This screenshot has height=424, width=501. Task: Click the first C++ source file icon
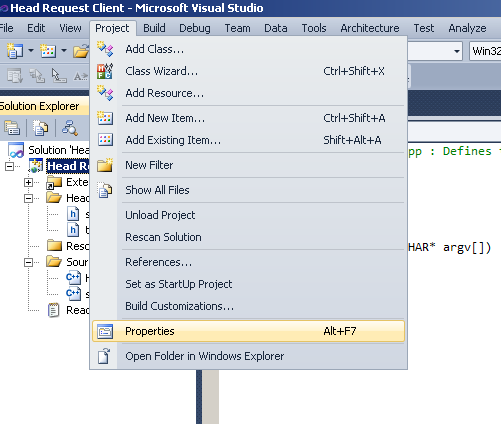73,278
